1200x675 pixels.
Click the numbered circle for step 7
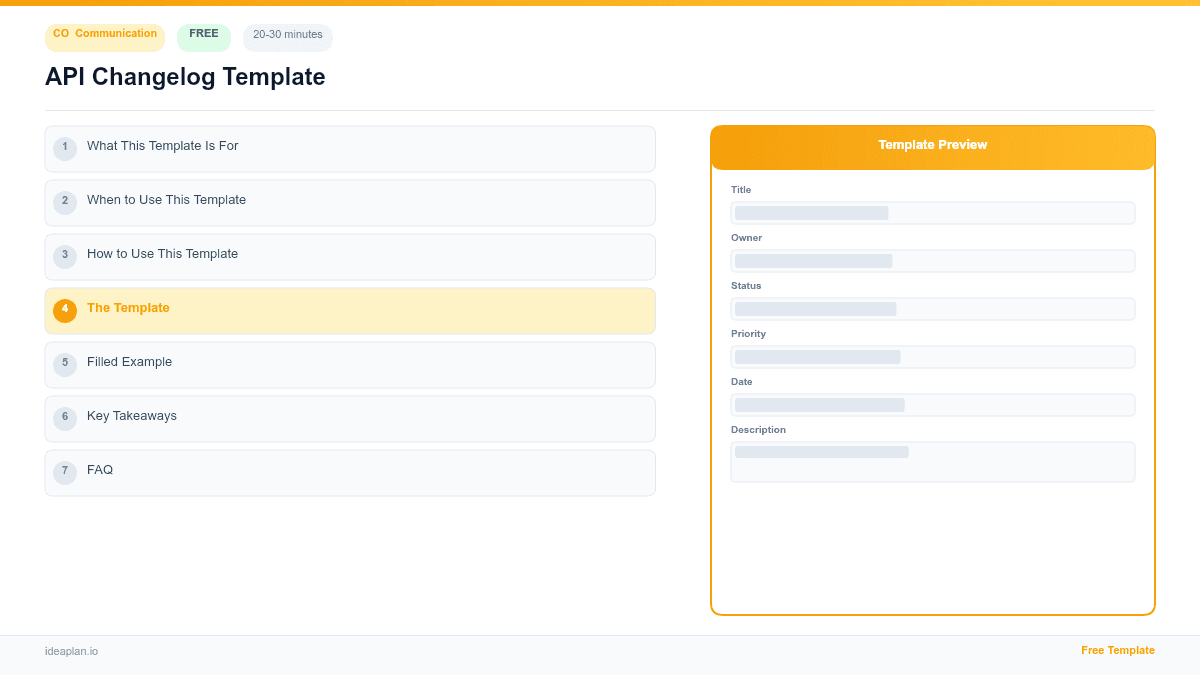click(x=65, y=471)
